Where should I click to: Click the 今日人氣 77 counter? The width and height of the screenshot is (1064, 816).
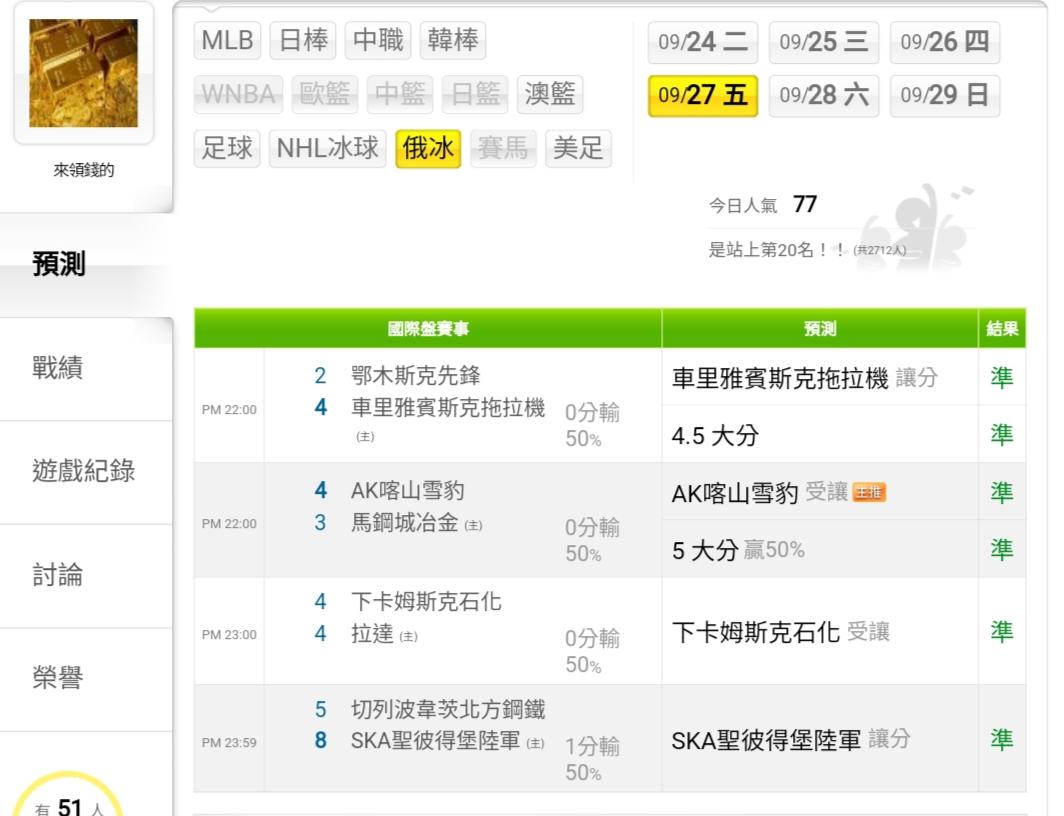pyautogui.click(x=763, y=204)
